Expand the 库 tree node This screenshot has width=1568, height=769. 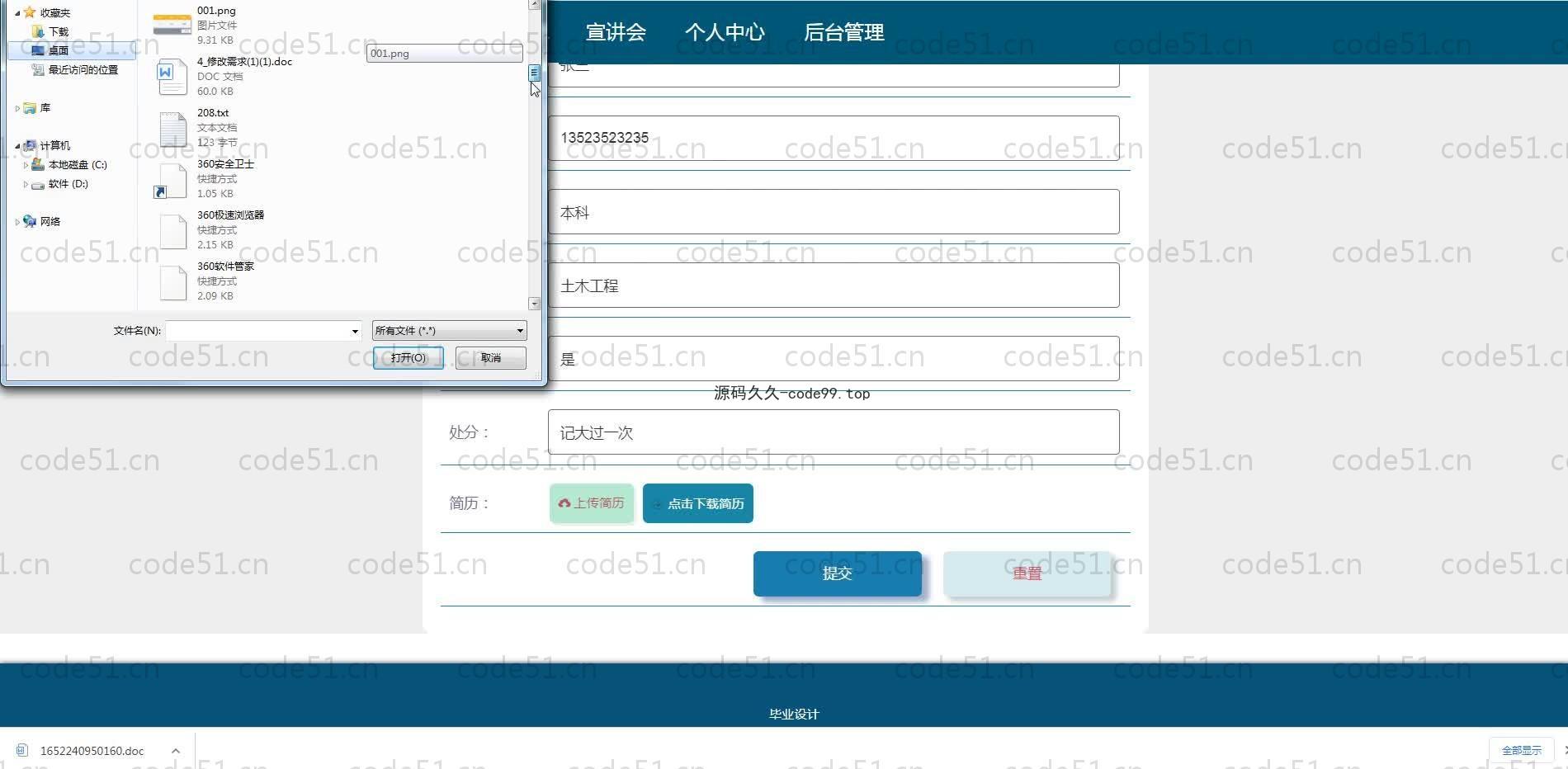(x=17, y=108)
